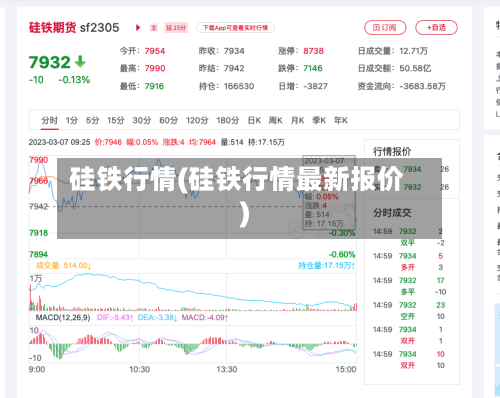This screenshot has height=398, width=500.
Task: Click the 15:00 time axis marker
Action: click(346, 369)
